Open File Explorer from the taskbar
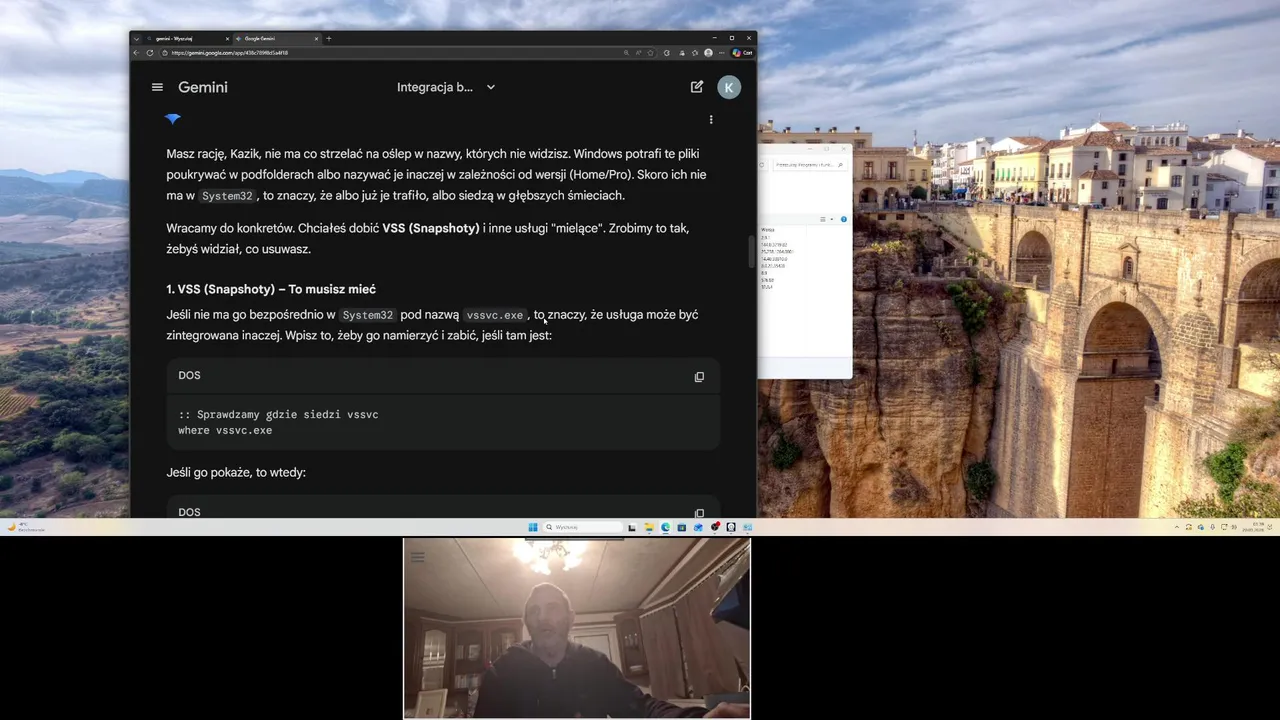 [x=649, y=527]
